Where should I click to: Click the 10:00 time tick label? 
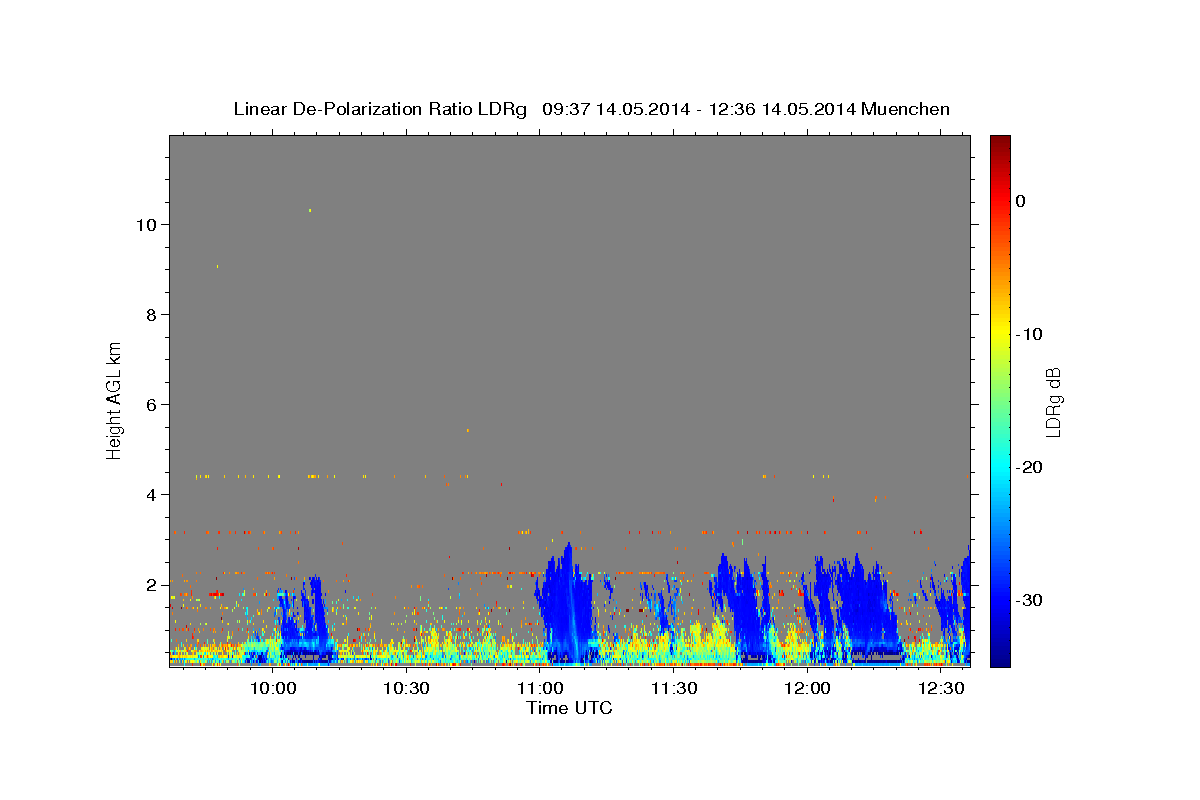coord(271,689)
